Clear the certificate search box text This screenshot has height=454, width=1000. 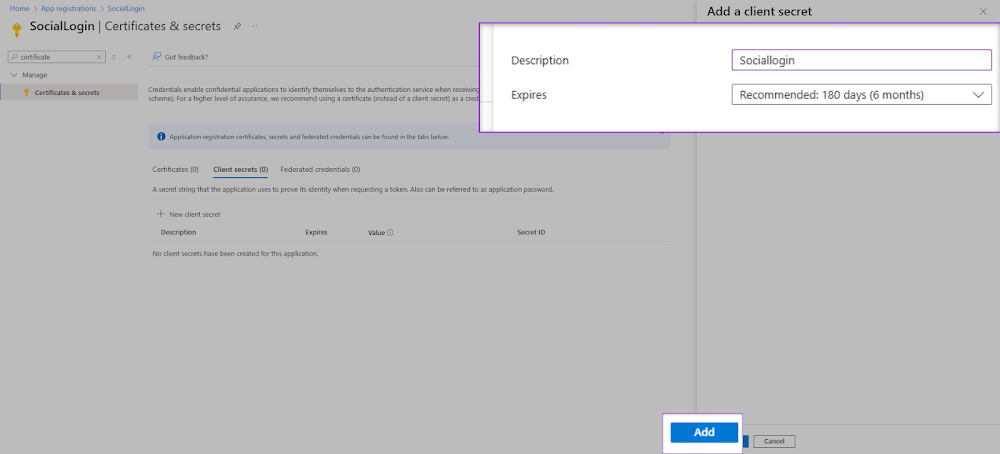tap(99, 57)
